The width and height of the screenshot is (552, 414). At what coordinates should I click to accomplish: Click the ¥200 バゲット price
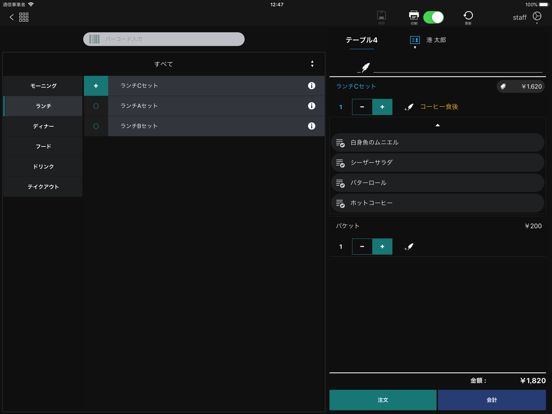pos(533,226)
